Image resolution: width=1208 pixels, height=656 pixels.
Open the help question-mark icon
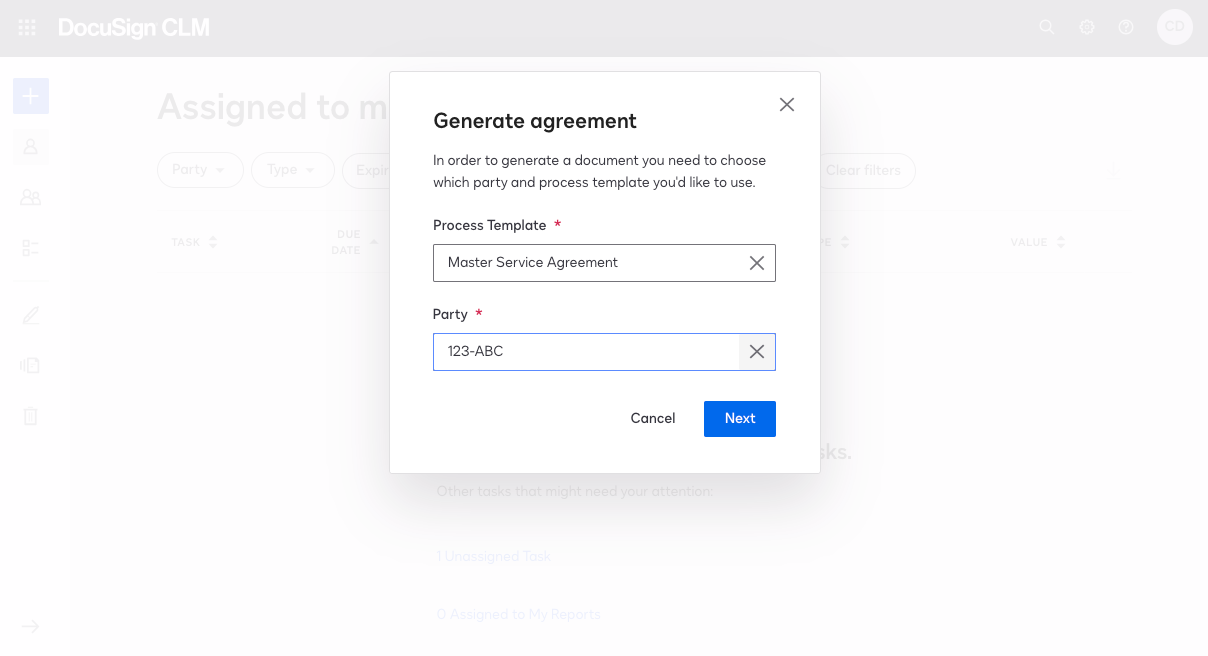coord(1126,27)
